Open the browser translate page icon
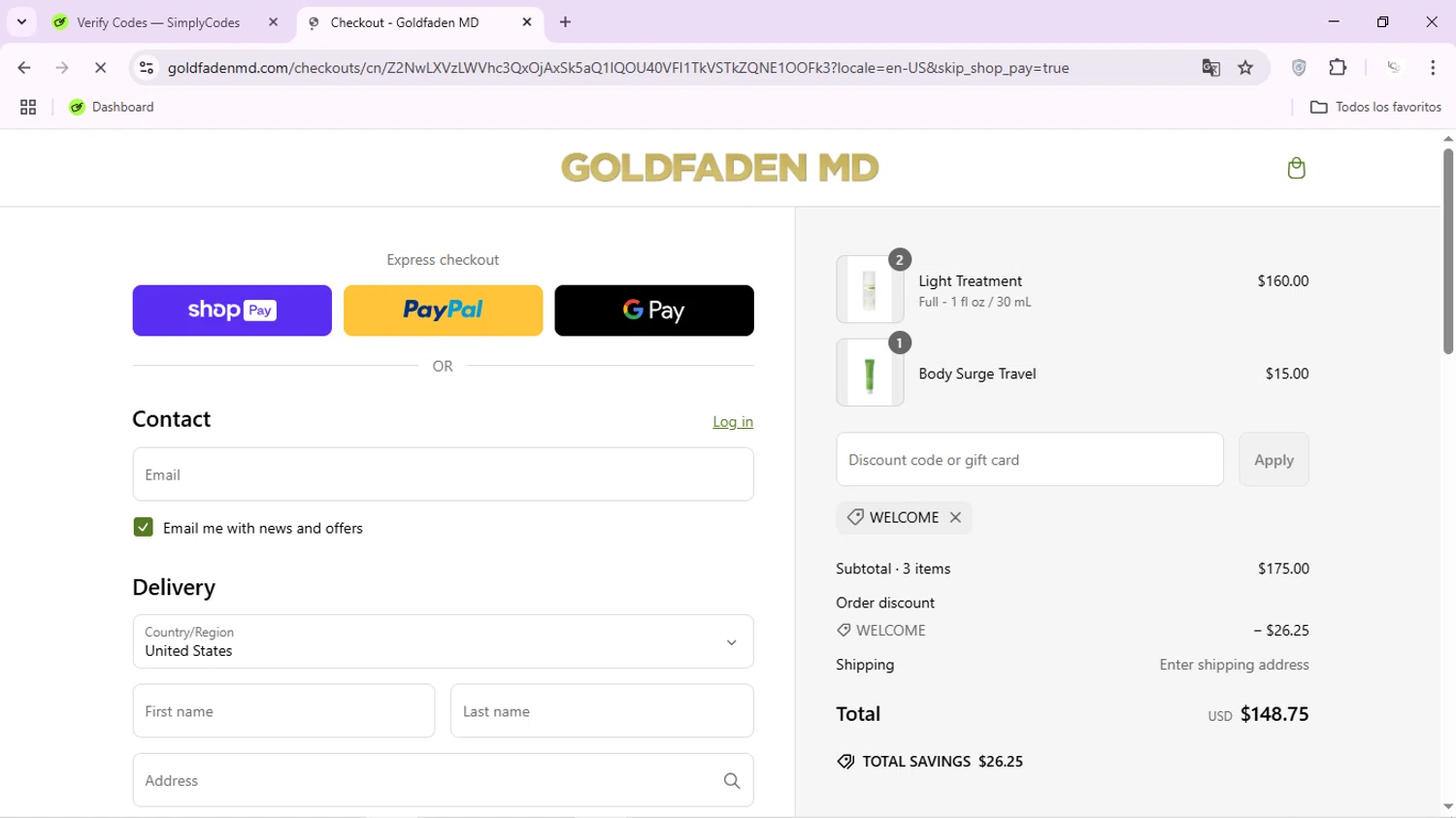The image size is (1456, 818). pos(1210,68)
